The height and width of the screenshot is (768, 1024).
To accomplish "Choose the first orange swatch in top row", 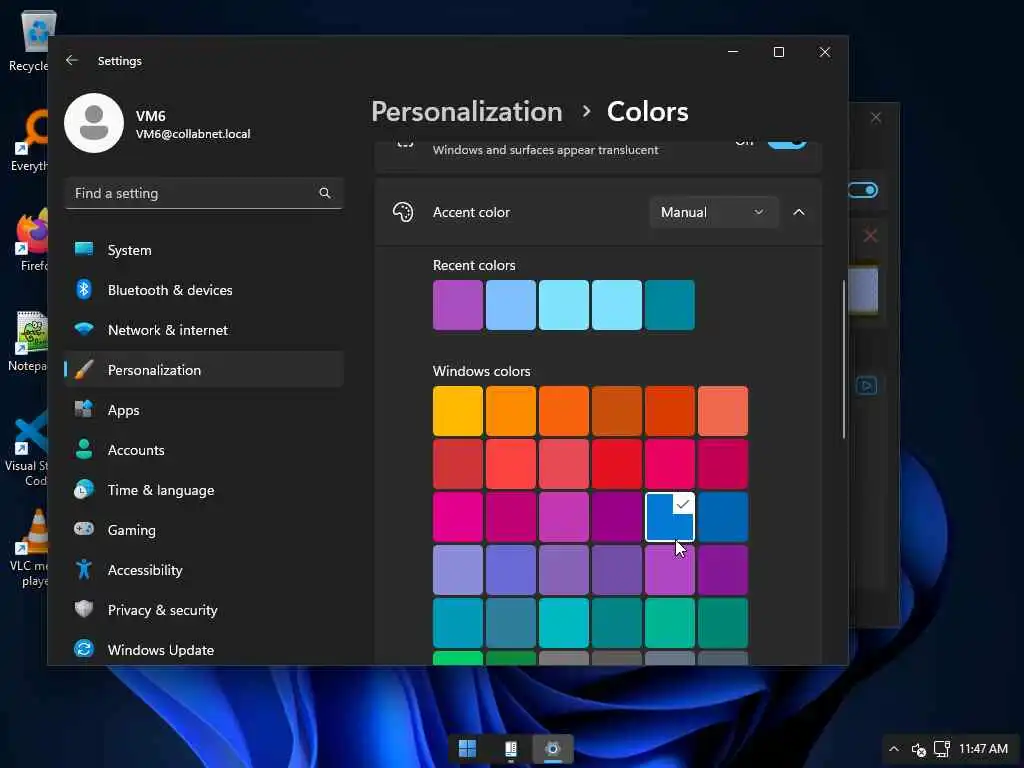I will [x=511, y=411].
